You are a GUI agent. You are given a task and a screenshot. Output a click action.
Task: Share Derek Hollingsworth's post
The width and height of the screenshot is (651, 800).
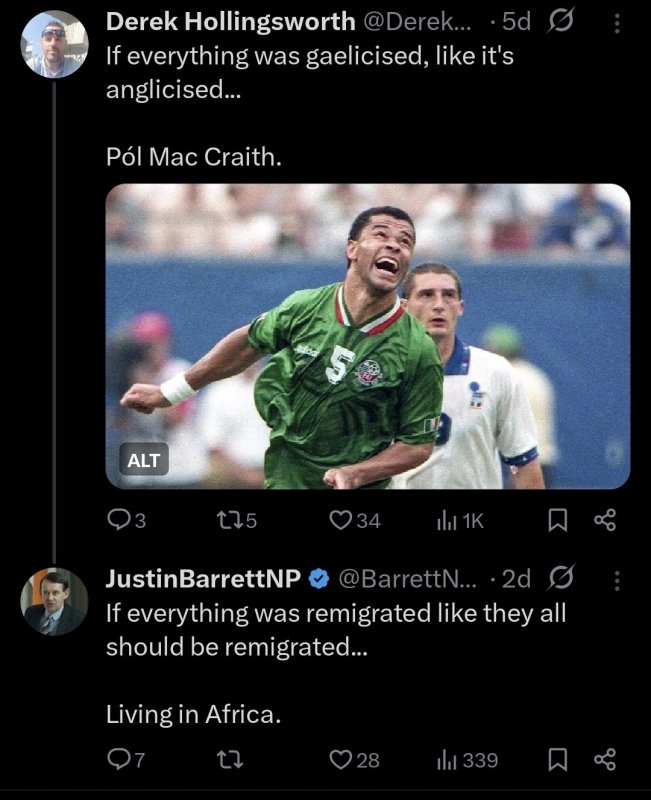(604, 519)
